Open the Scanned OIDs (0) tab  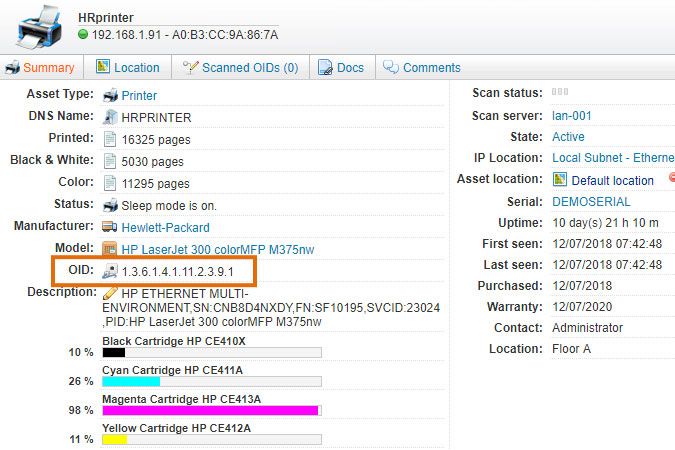click(x=240, y=68)
